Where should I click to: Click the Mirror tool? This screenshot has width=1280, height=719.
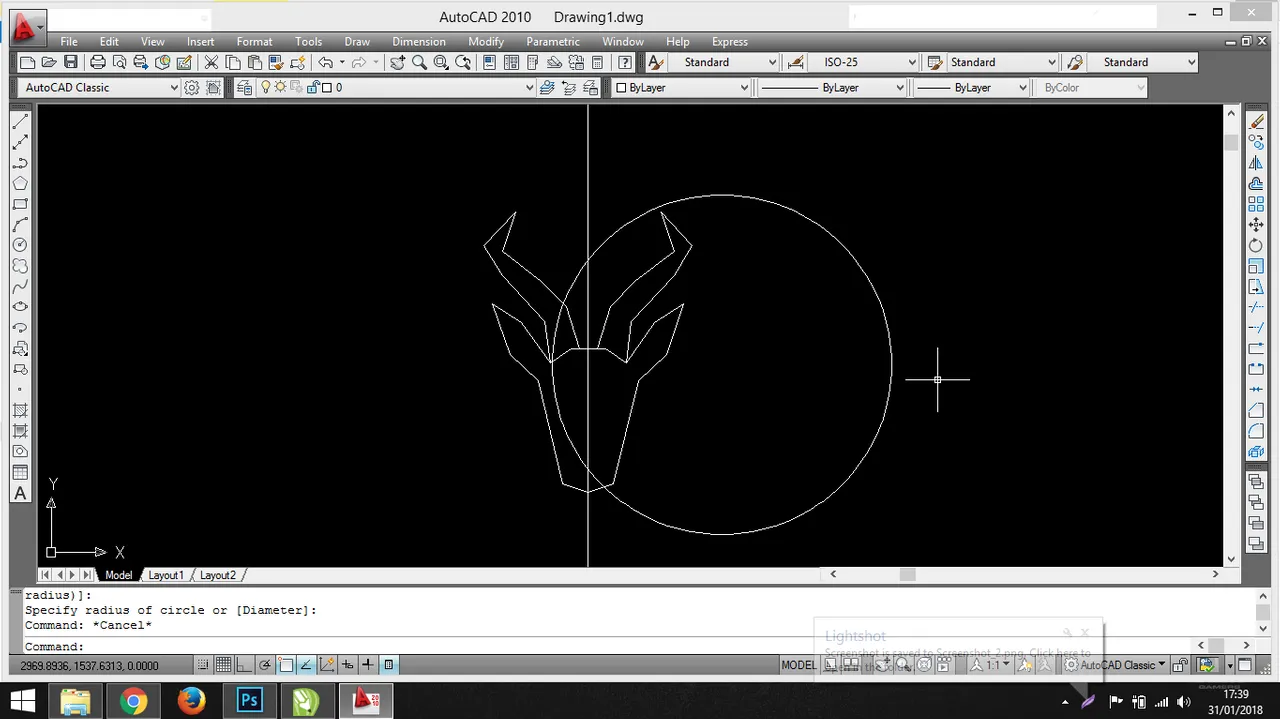tap(1257, 163)
